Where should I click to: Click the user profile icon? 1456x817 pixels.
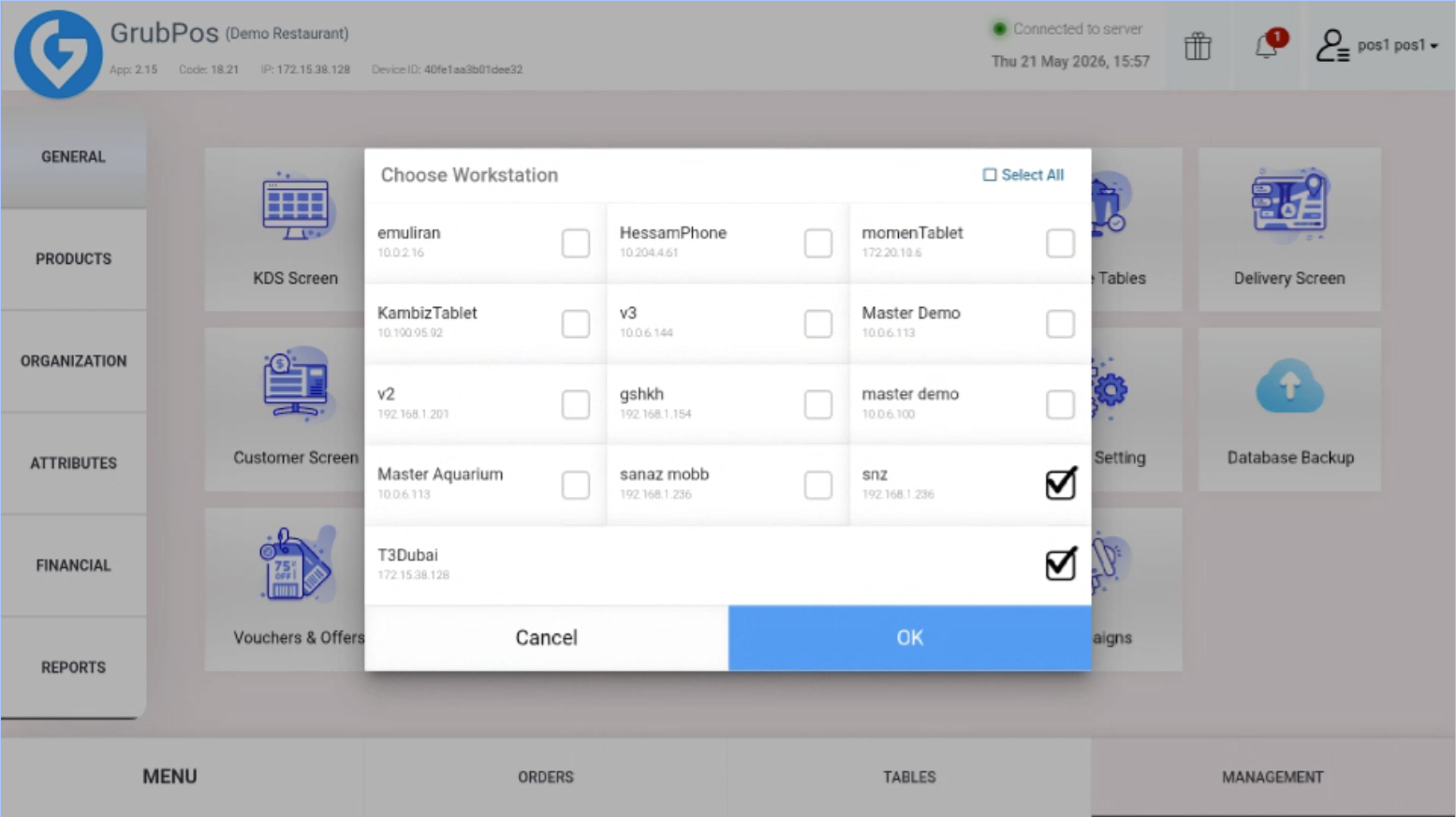[x=1332, y=45]
